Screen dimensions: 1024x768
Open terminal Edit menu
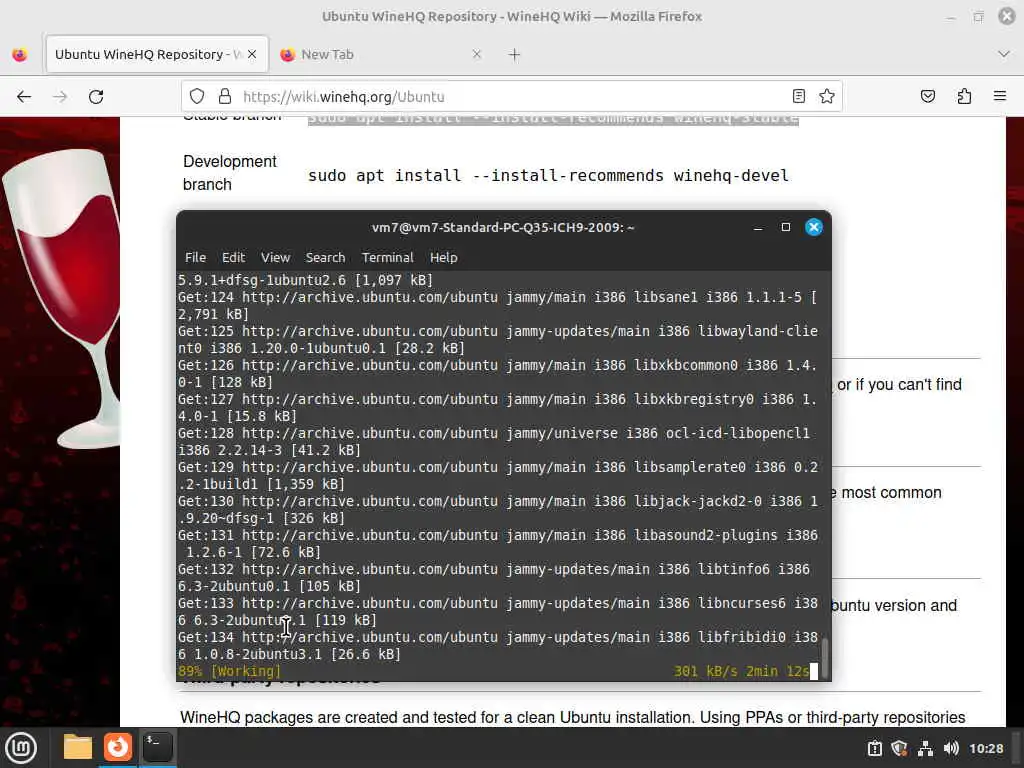pos(233,257)
